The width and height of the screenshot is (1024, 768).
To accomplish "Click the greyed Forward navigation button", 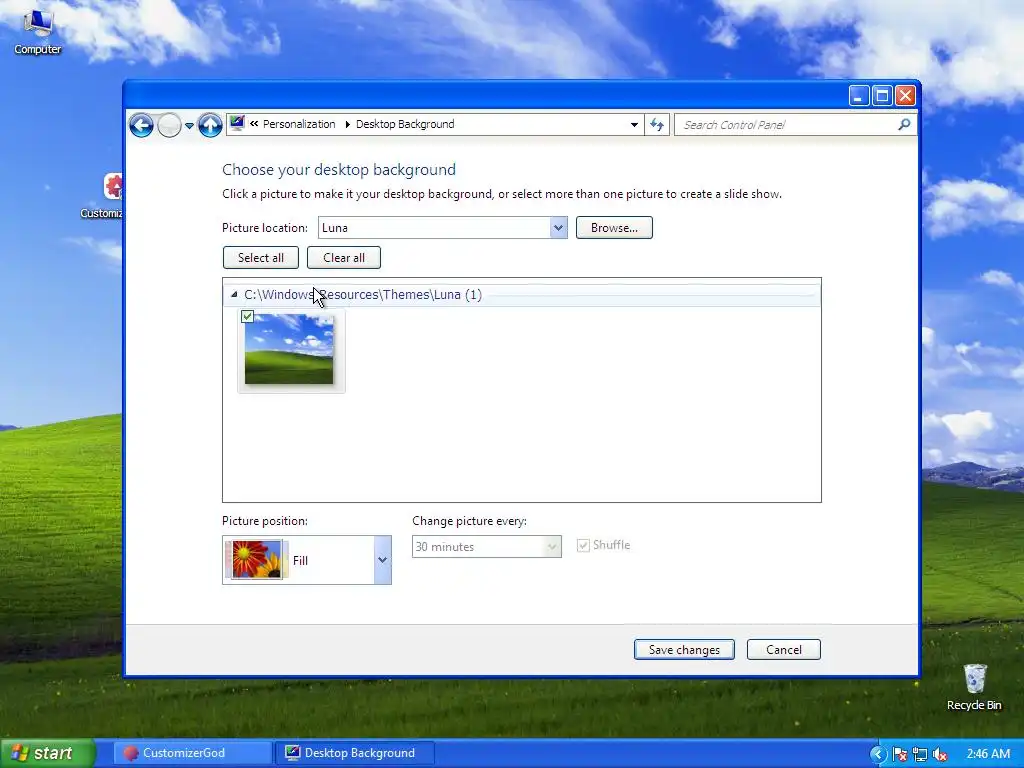I will pyautogui.click(x=169, y=125).
